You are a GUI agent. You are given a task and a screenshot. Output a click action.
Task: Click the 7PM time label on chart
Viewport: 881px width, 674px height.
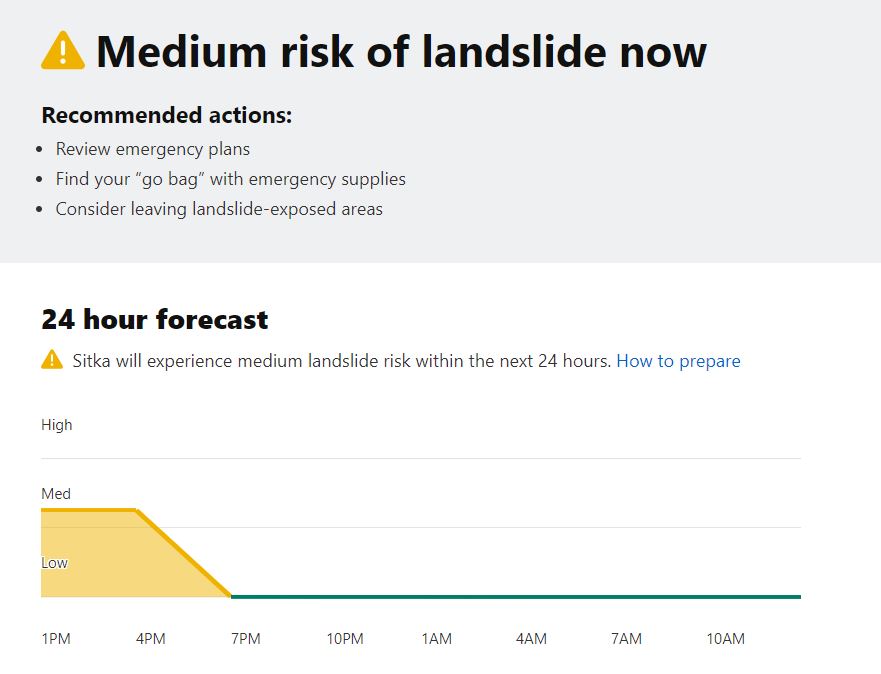click(246, 639)
